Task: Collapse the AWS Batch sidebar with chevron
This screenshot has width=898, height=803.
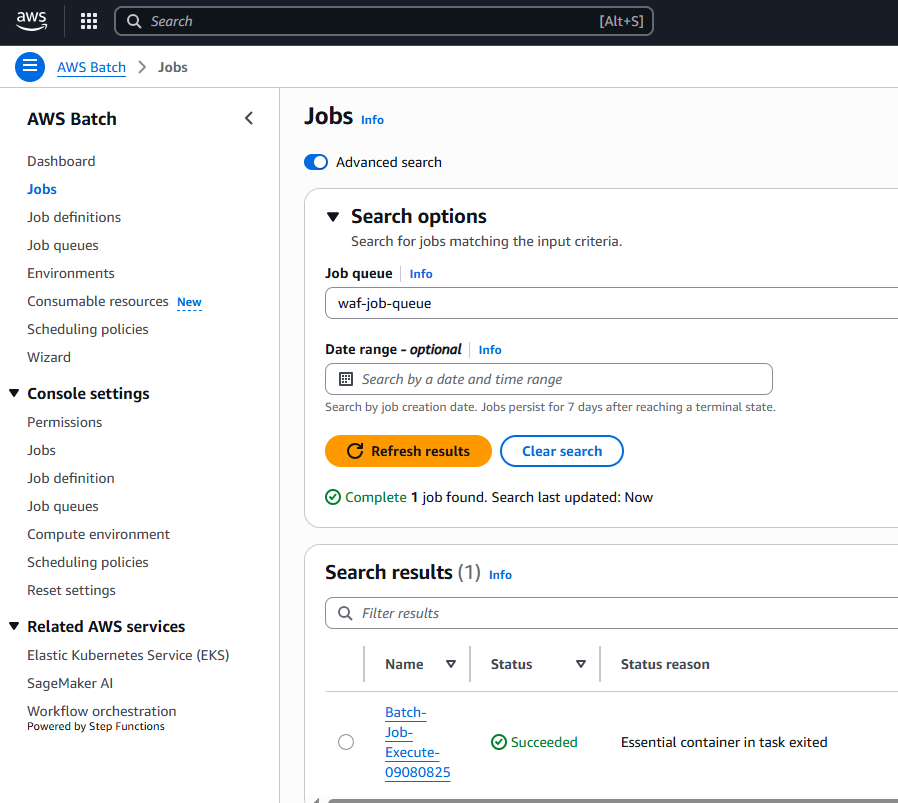Action: pos(249,119)
